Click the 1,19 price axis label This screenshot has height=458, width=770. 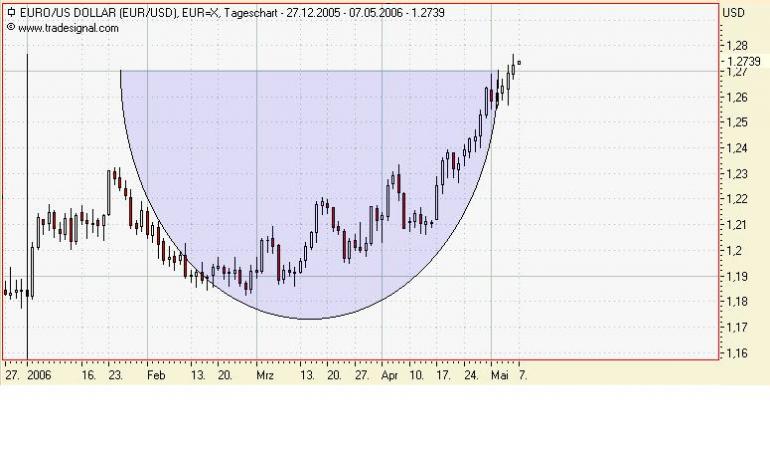tap(737, 276)
